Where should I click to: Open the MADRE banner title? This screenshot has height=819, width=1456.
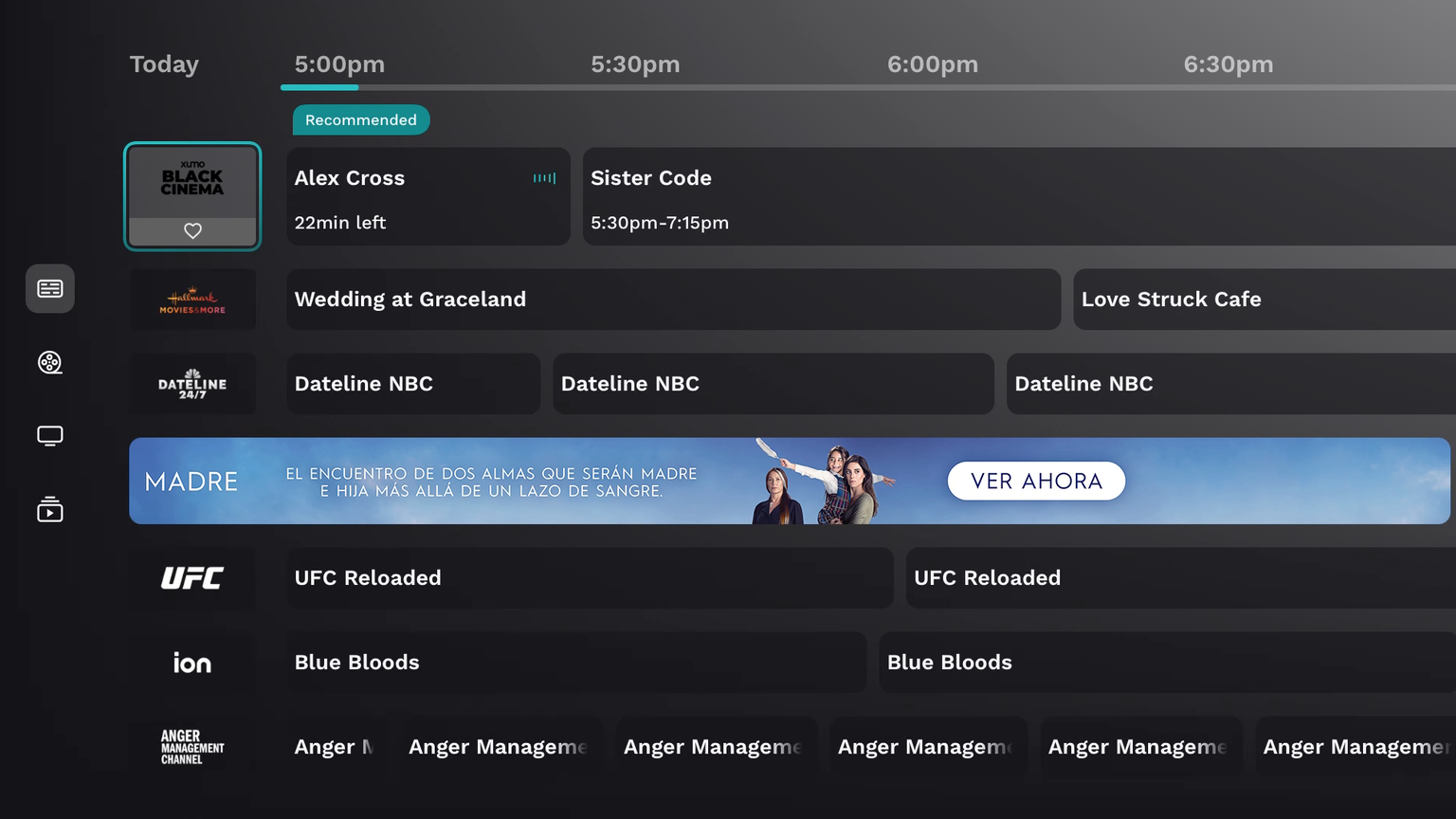pyautogui.click(x=191, y=482)
